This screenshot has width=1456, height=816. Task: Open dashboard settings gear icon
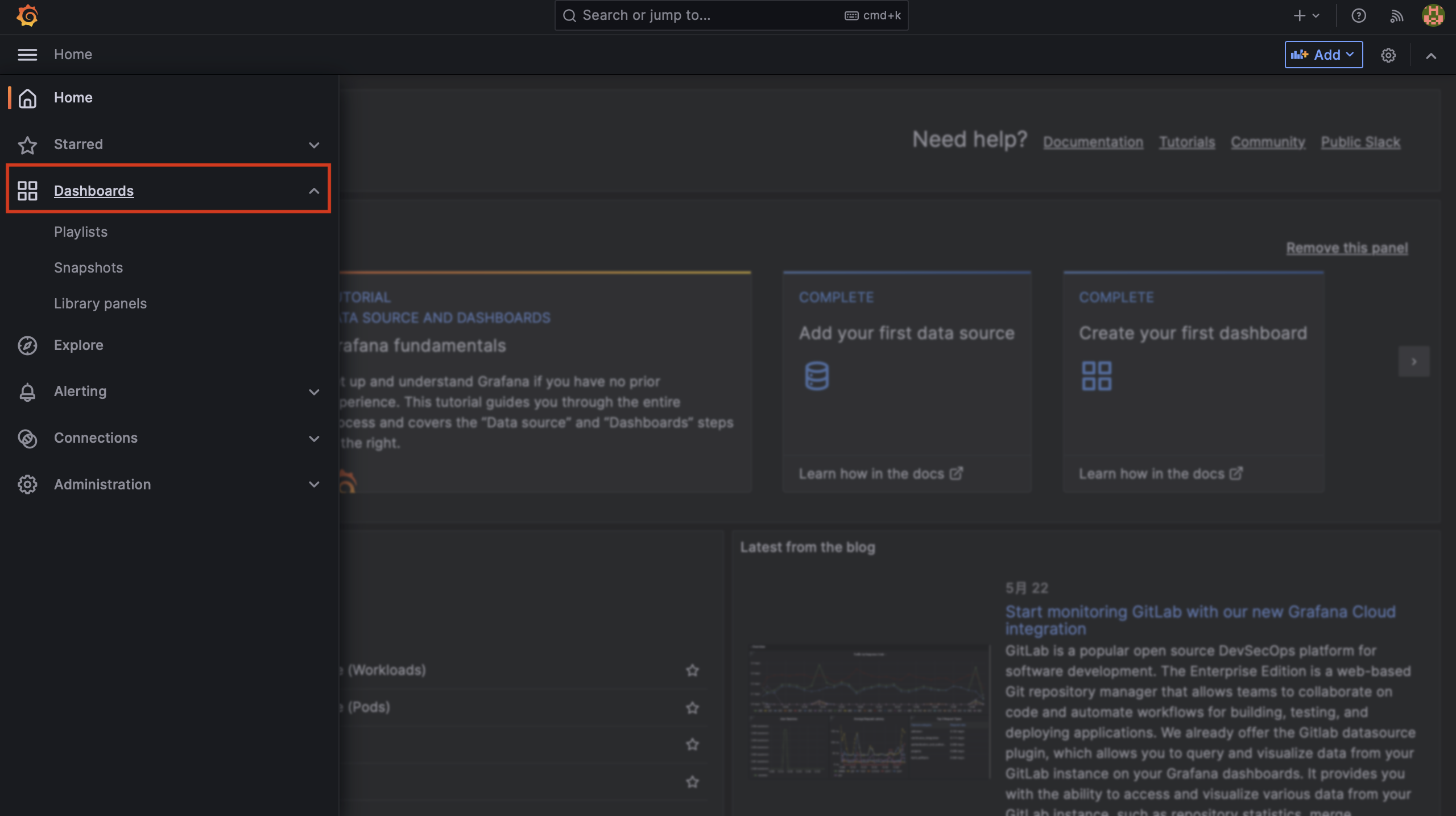pos(1388,55)
